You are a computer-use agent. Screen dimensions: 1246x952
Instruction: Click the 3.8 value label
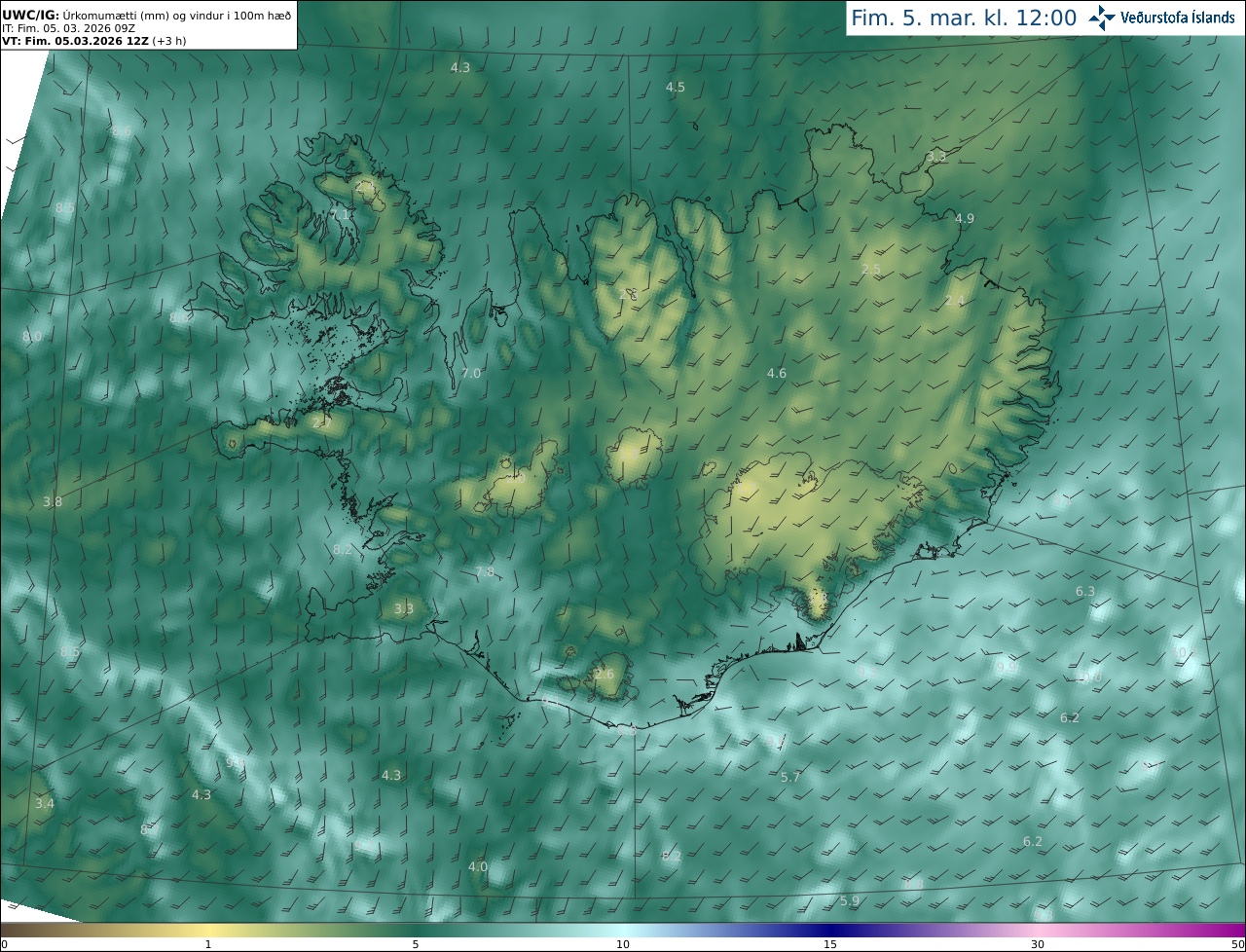(x=53, y=502)
